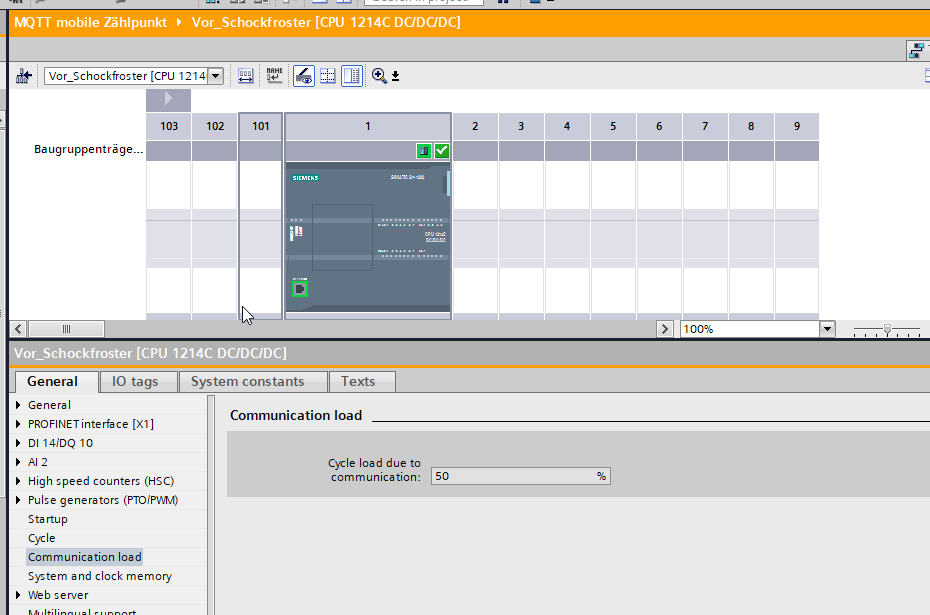The width and height of the screenshot is (930, 615).
Task: Click the zoom download arrow icon
Action: (x=396, y=77)
